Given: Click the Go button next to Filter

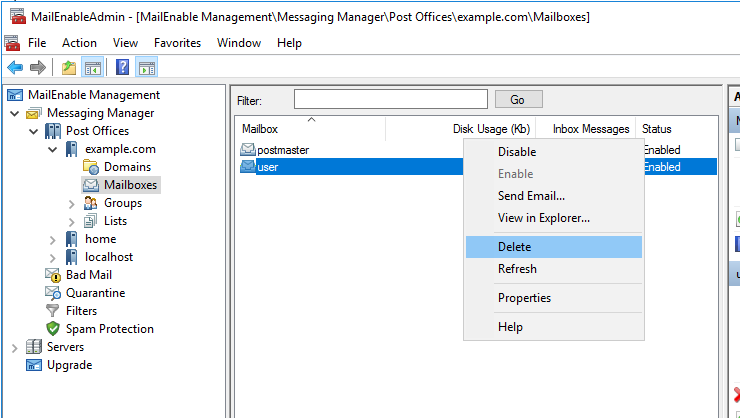Looking at the screenshot, I should [x=519, y=100].
